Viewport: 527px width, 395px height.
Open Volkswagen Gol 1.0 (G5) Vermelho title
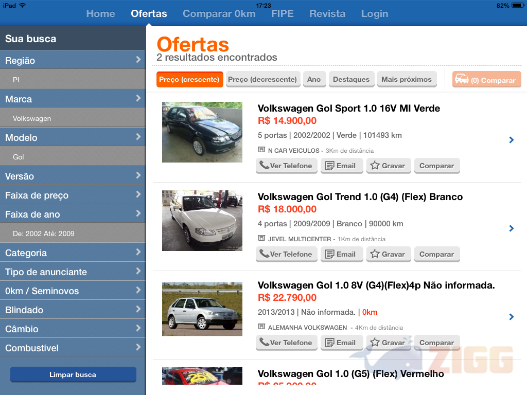pos(351,373)
